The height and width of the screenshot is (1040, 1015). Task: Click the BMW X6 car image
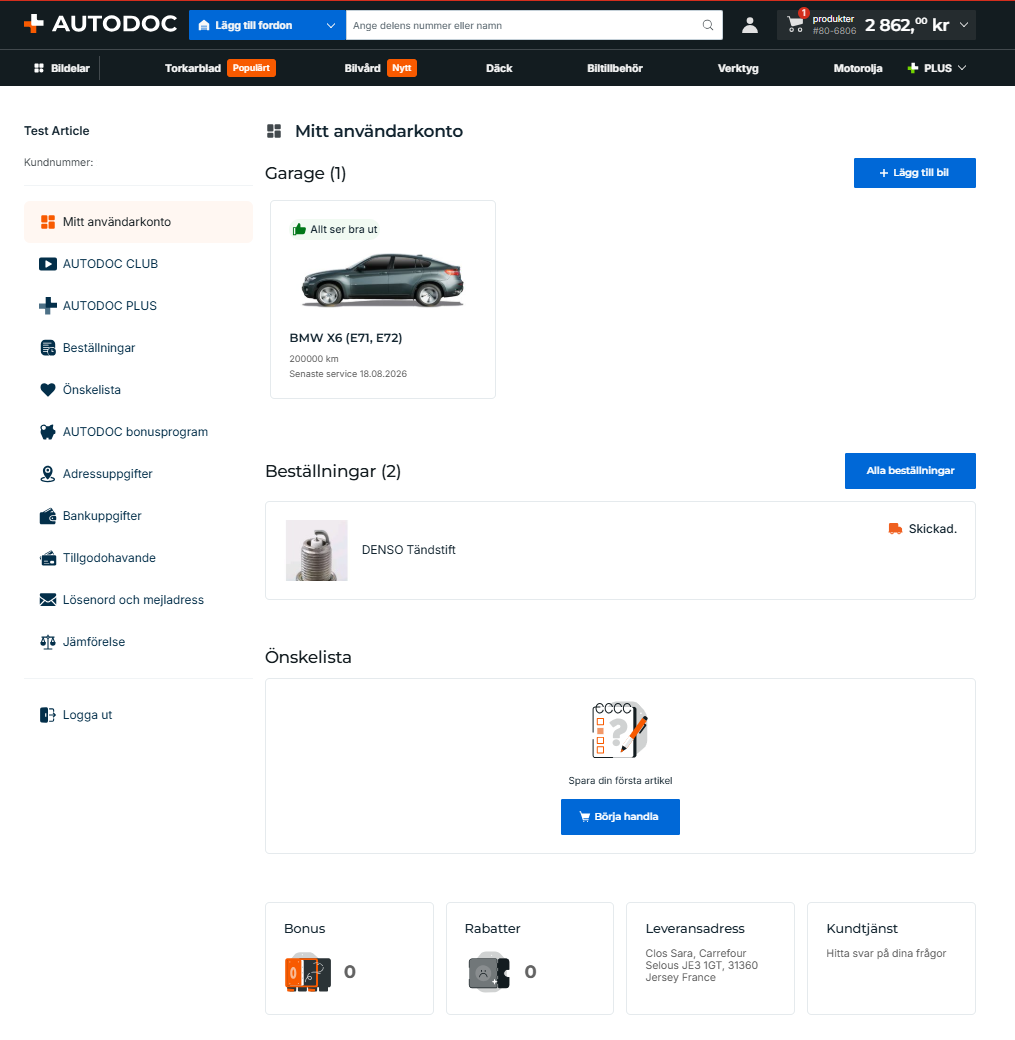tap(383, 280)
